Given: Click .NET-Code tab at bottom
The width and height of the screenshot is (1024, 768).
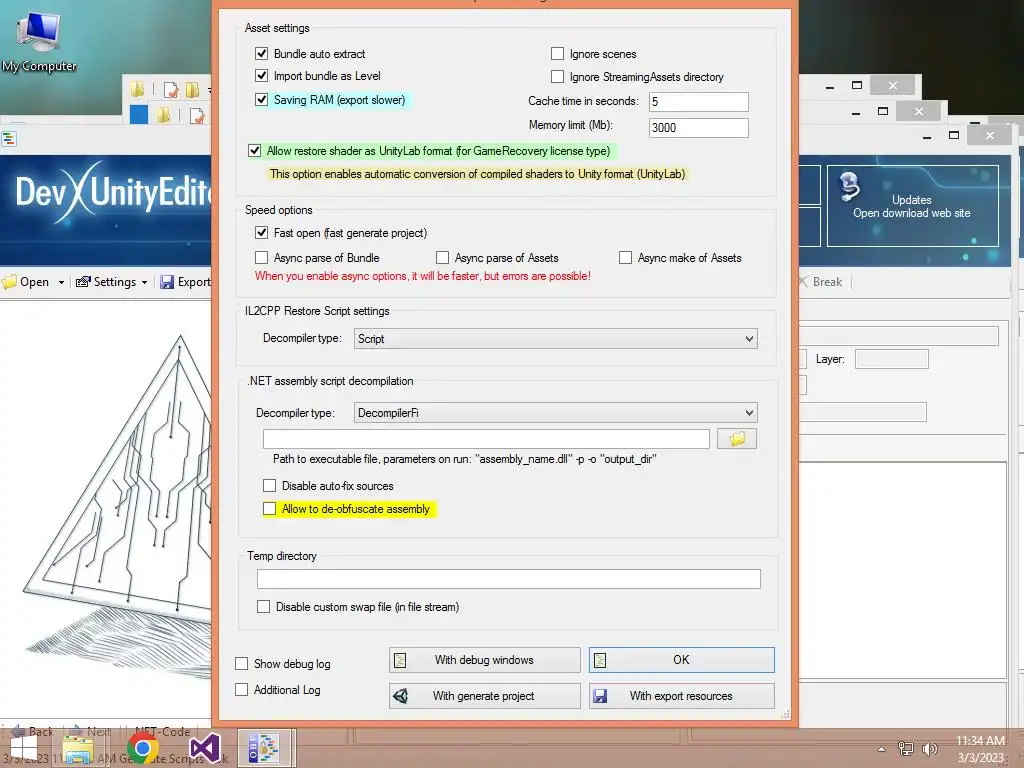Looking at the screenshot, I should (162, 731).
